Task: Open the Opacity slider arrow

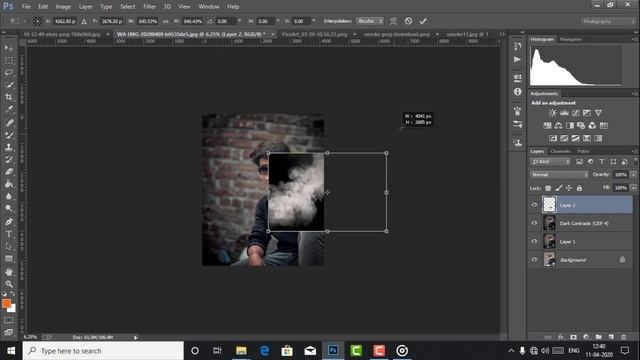Action: [633, 175]
